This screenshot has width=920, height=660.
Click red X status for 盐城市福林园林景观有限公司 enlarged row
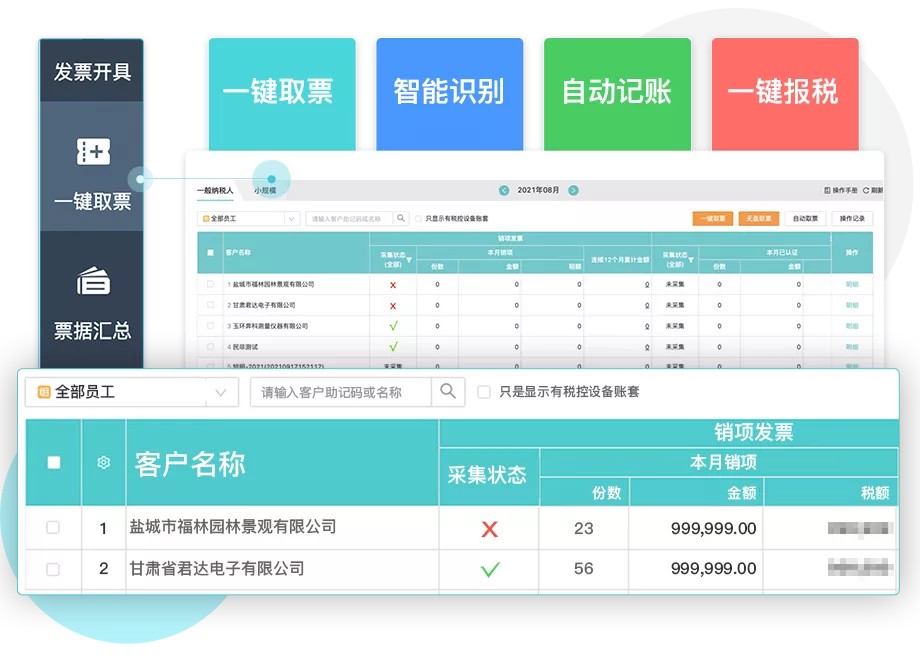[x=489, y=529]
